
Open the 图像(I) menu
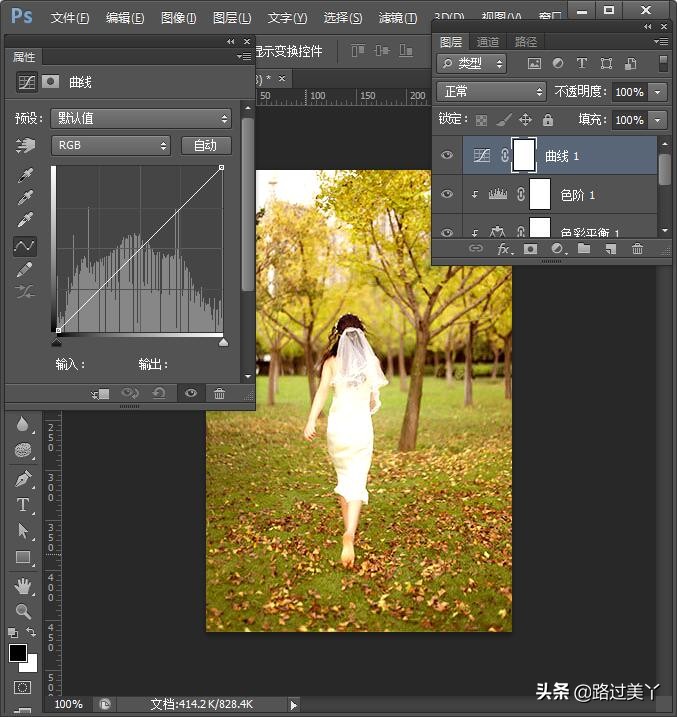178,18
